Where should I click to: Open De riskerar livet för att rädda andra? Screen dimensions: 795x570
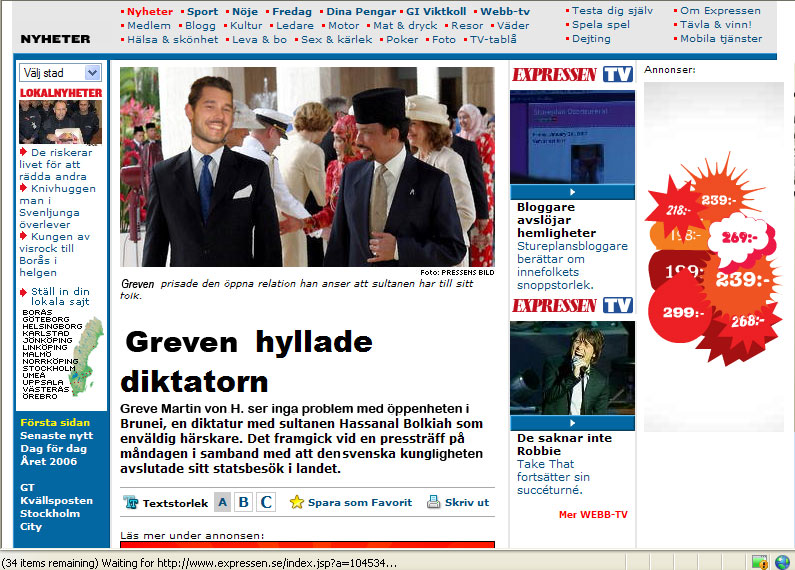pyautogui.click(x=56, y=164)
